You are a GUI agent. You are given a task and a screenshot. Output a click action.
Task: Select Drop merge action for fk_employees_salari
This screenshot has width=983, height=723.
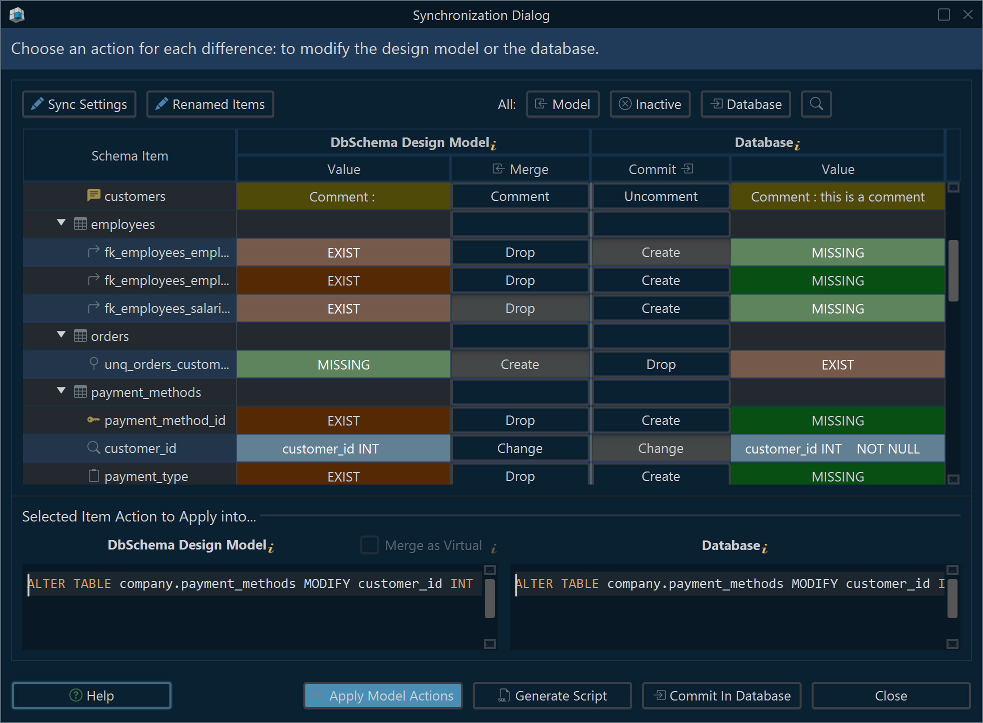point(520,309)
